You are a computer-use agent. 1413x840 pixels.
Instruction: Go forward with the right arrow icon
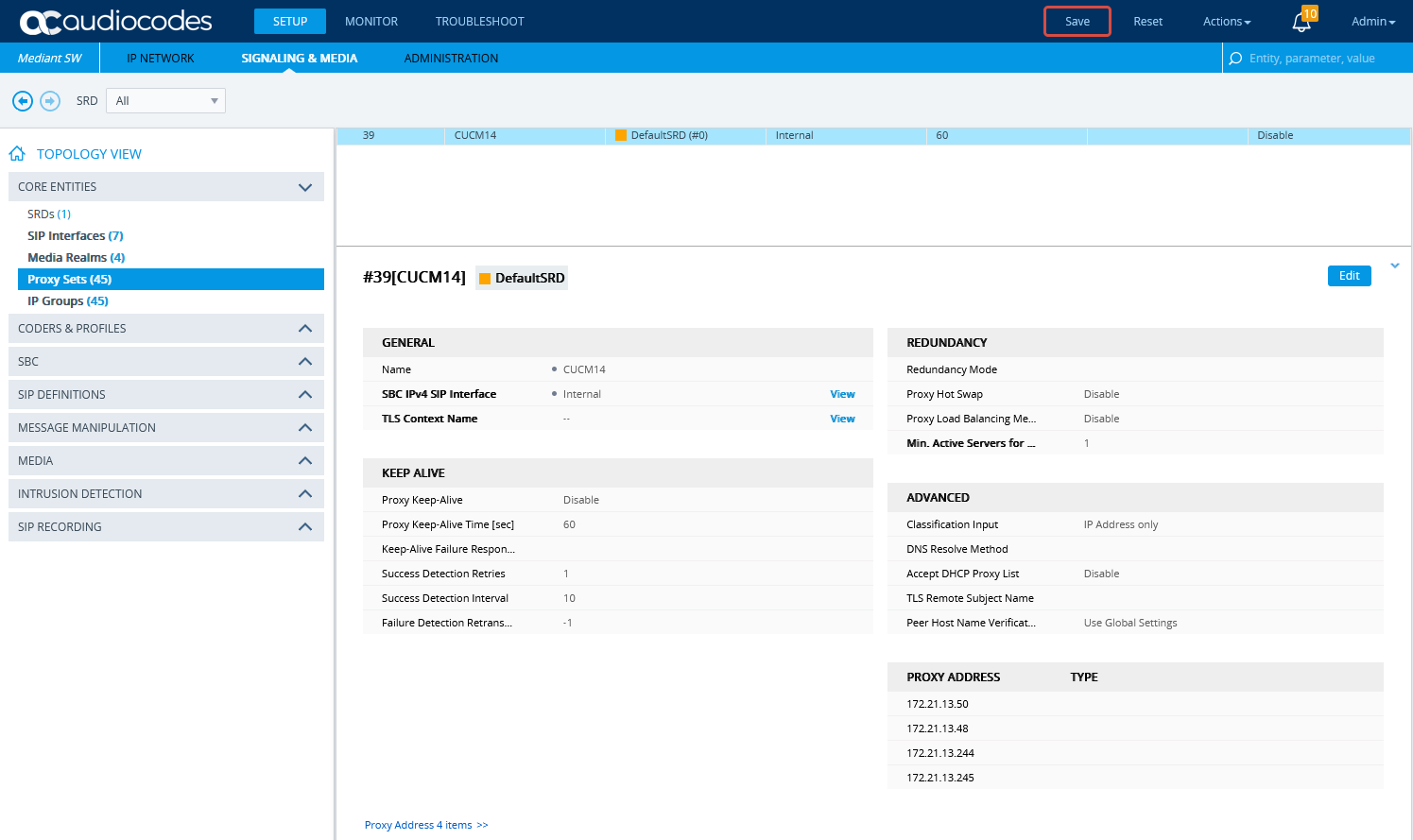point(50,101)
